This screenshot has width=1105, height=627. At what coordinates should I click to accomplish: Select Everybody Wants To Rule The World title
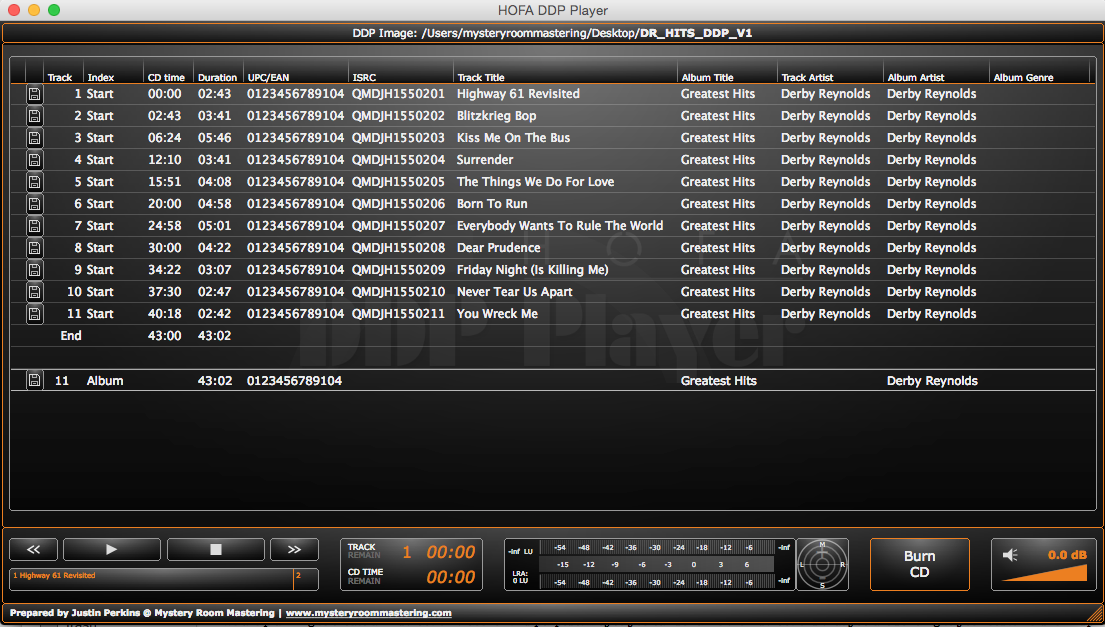(x=560, y=225)
